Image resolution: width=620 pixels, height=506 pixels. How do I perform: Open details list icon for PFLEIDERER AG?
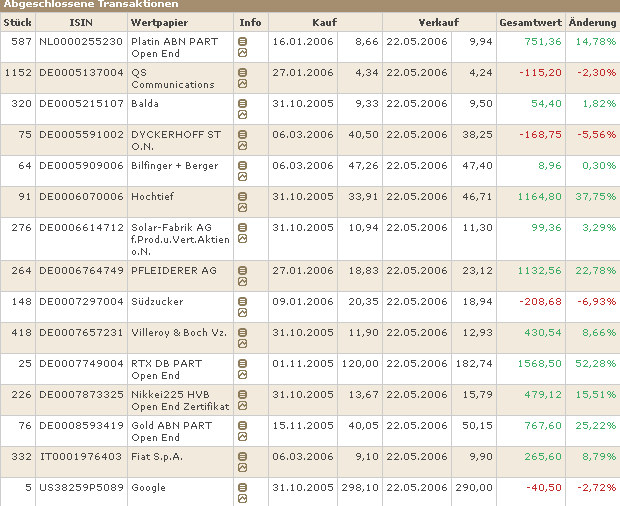tap(242, 270)
